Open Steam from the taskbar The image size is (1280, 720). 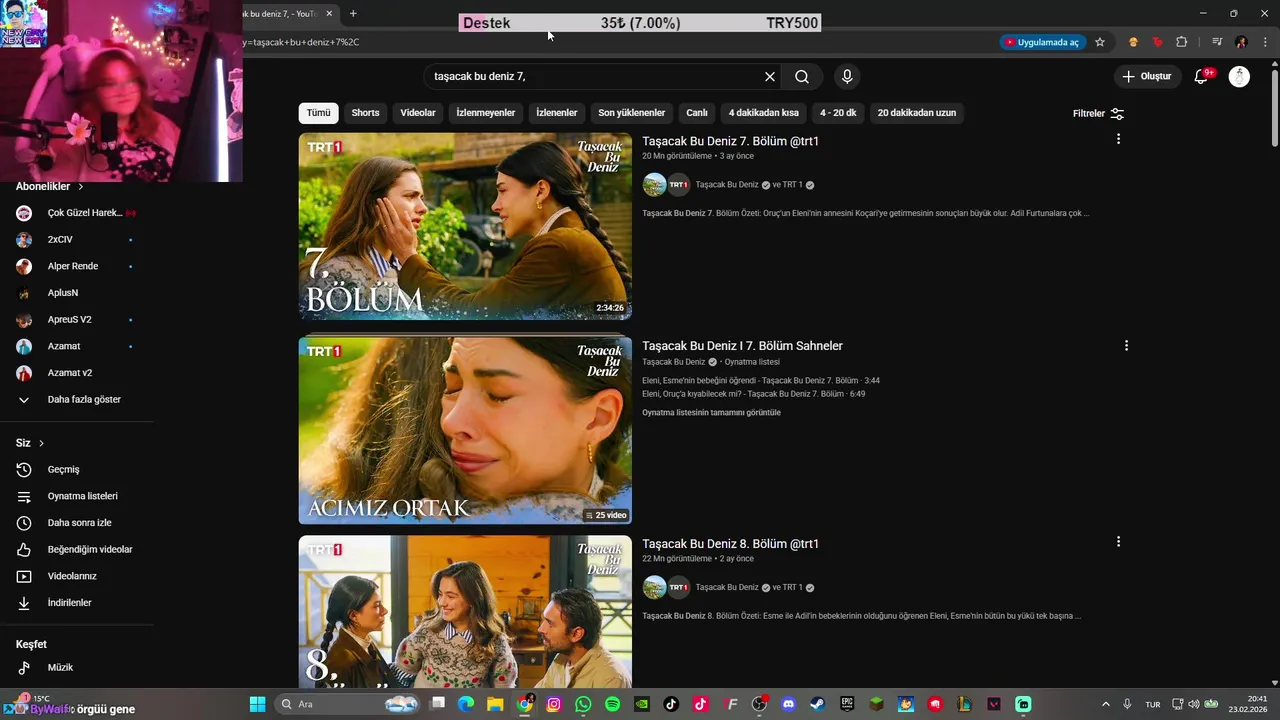[817, 704]
